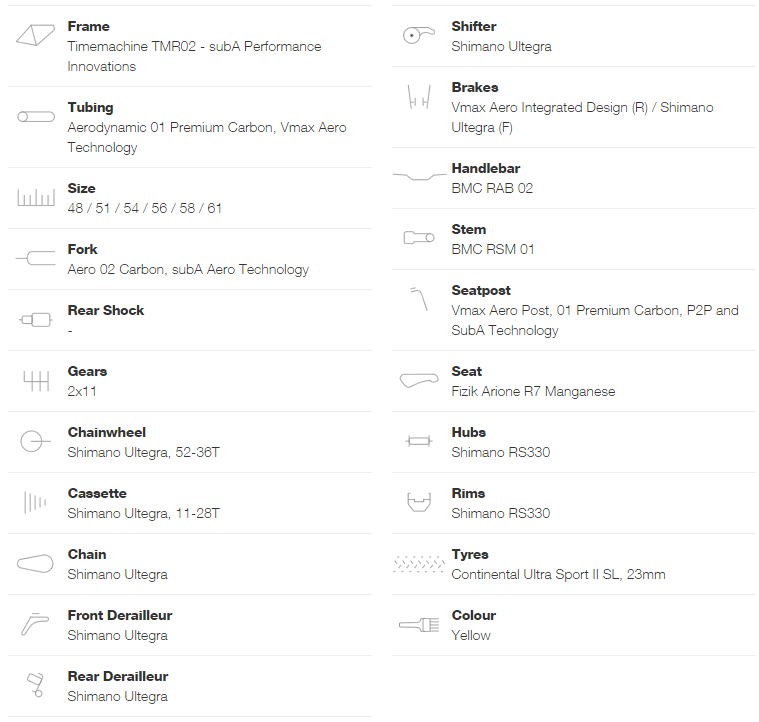Click the Handlebar outline icon
This screenshot has height=722, width=759.
pyautogui.click(x=419, y=176)
